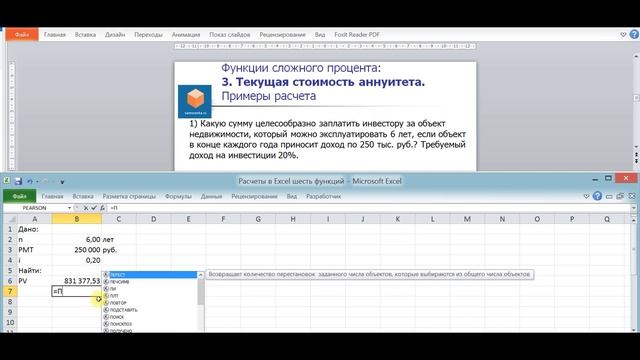Open Разметка страницы tab in Excel
The width and height of the screenshot is (640, 360).
point(129,196)
